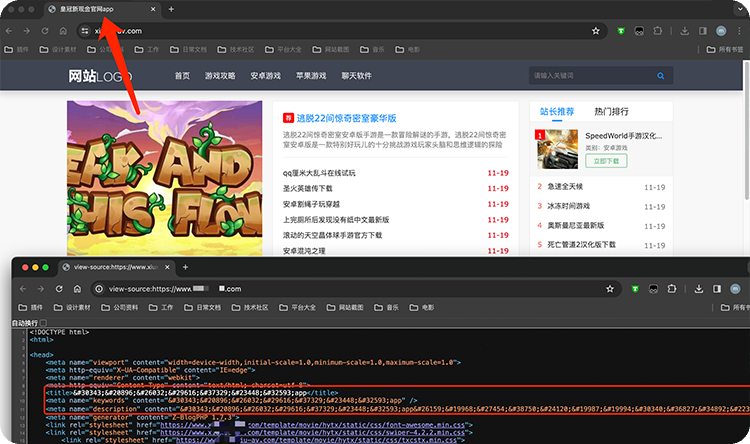
Task: Star the page in the view-source window
Action: coord(610,289)
